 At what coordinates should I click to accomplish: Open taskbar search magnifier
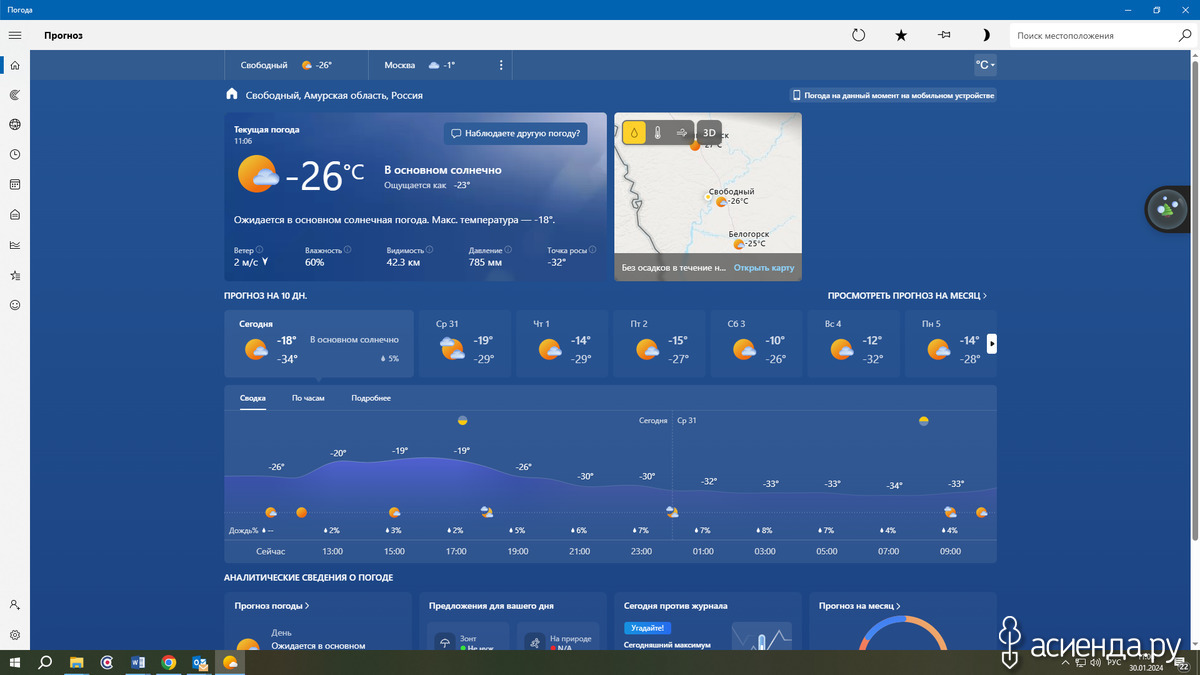pyautogui.click(x=45, y=662)
